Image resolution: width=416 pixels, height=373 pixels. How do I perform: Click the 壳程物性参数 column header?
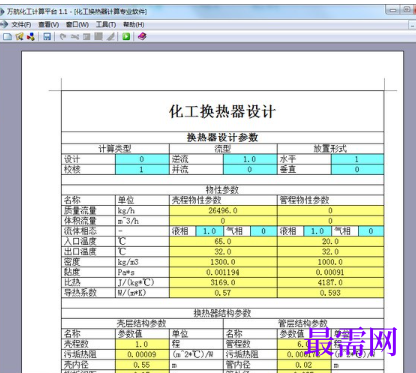point(197,200)
